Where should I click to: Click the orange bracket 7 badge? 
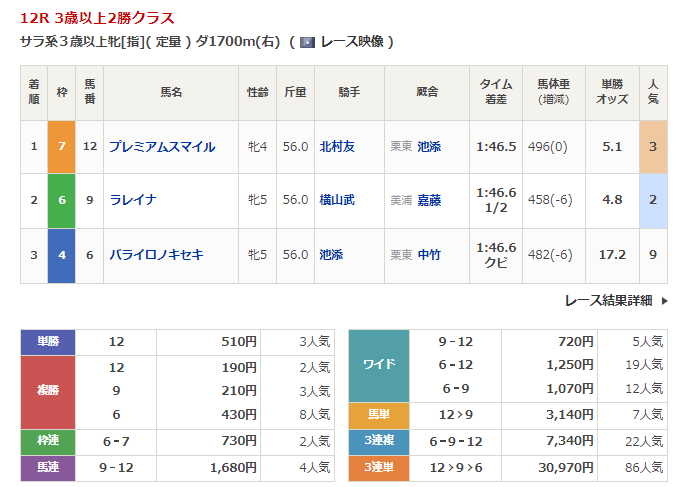click(x=61, y=147)
